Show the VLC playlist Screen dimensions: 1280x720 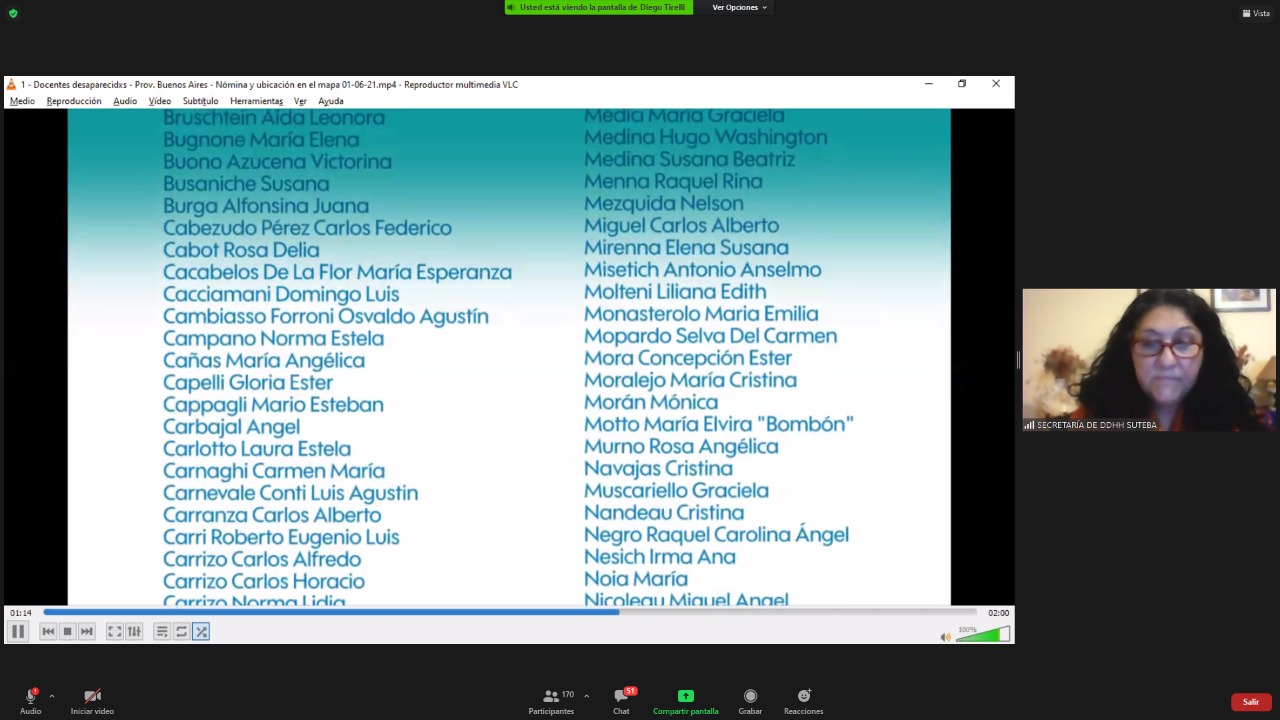162,631
